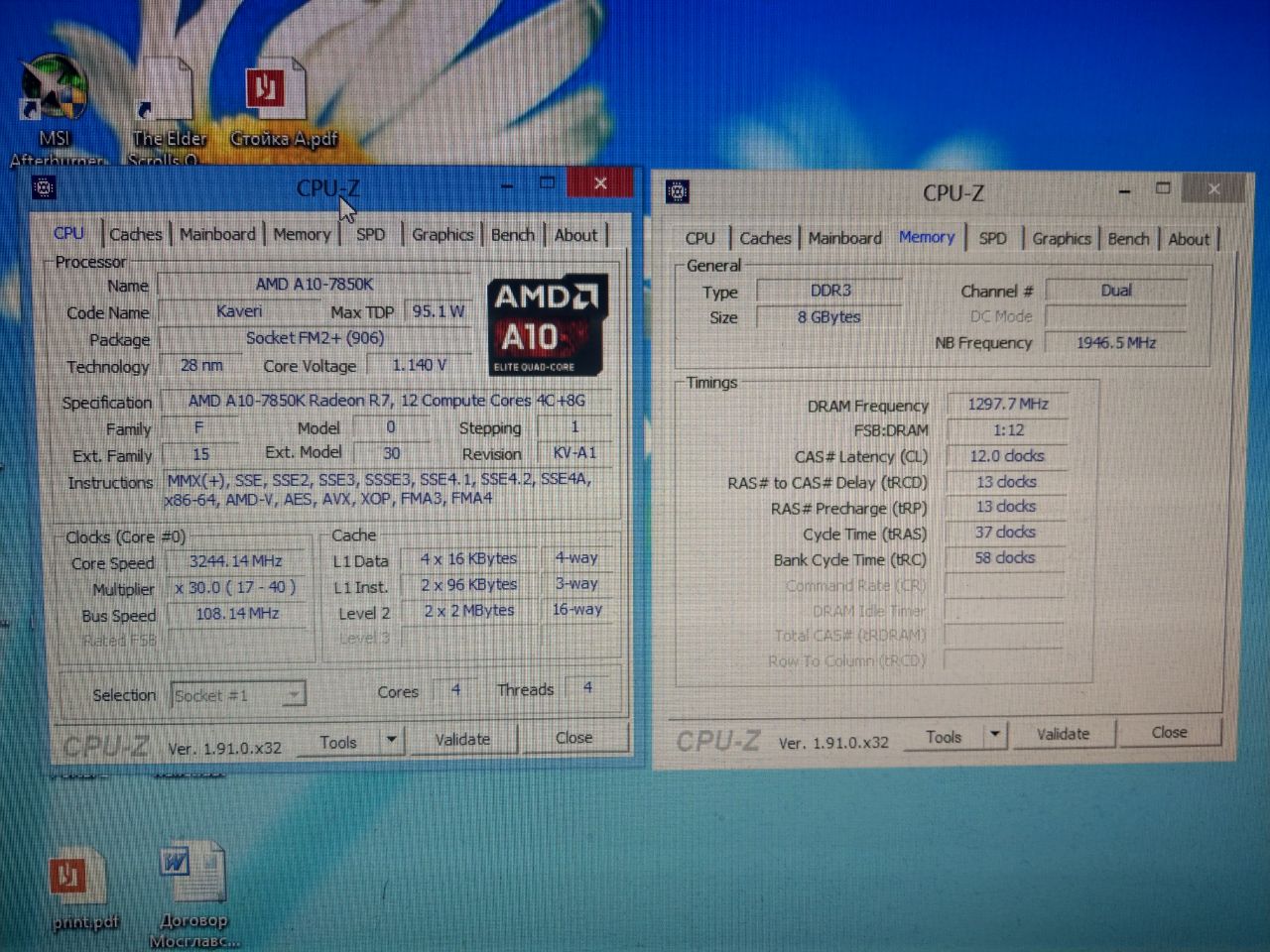This screenshot has width=1270, height=952.
Task: Switch to CPU tab in right CPU-Z window
Action: click(700, 238)
